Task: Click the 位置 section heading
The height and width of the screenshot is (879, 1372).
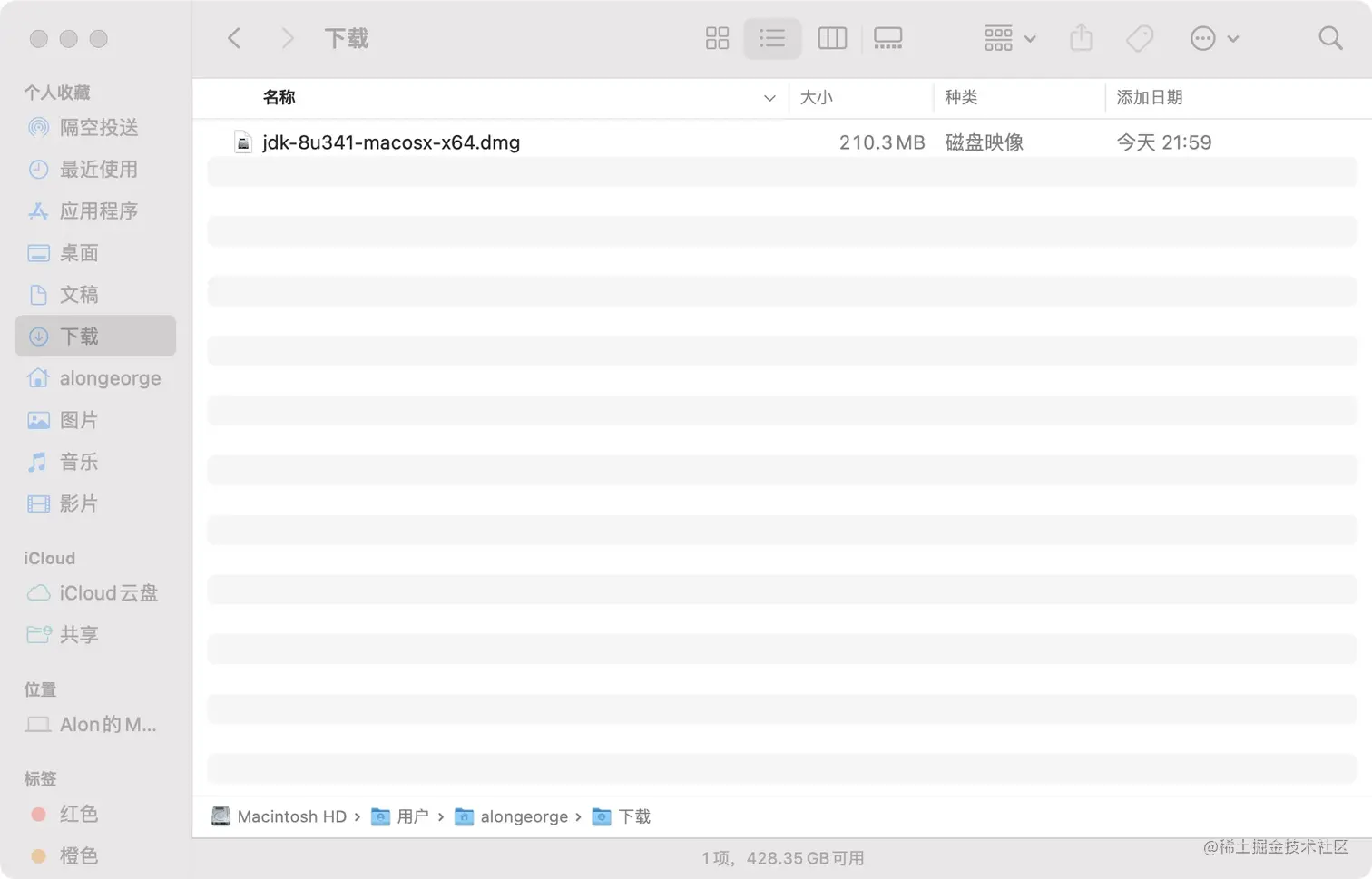Action: pyautogui.click(x=40, y=689)
